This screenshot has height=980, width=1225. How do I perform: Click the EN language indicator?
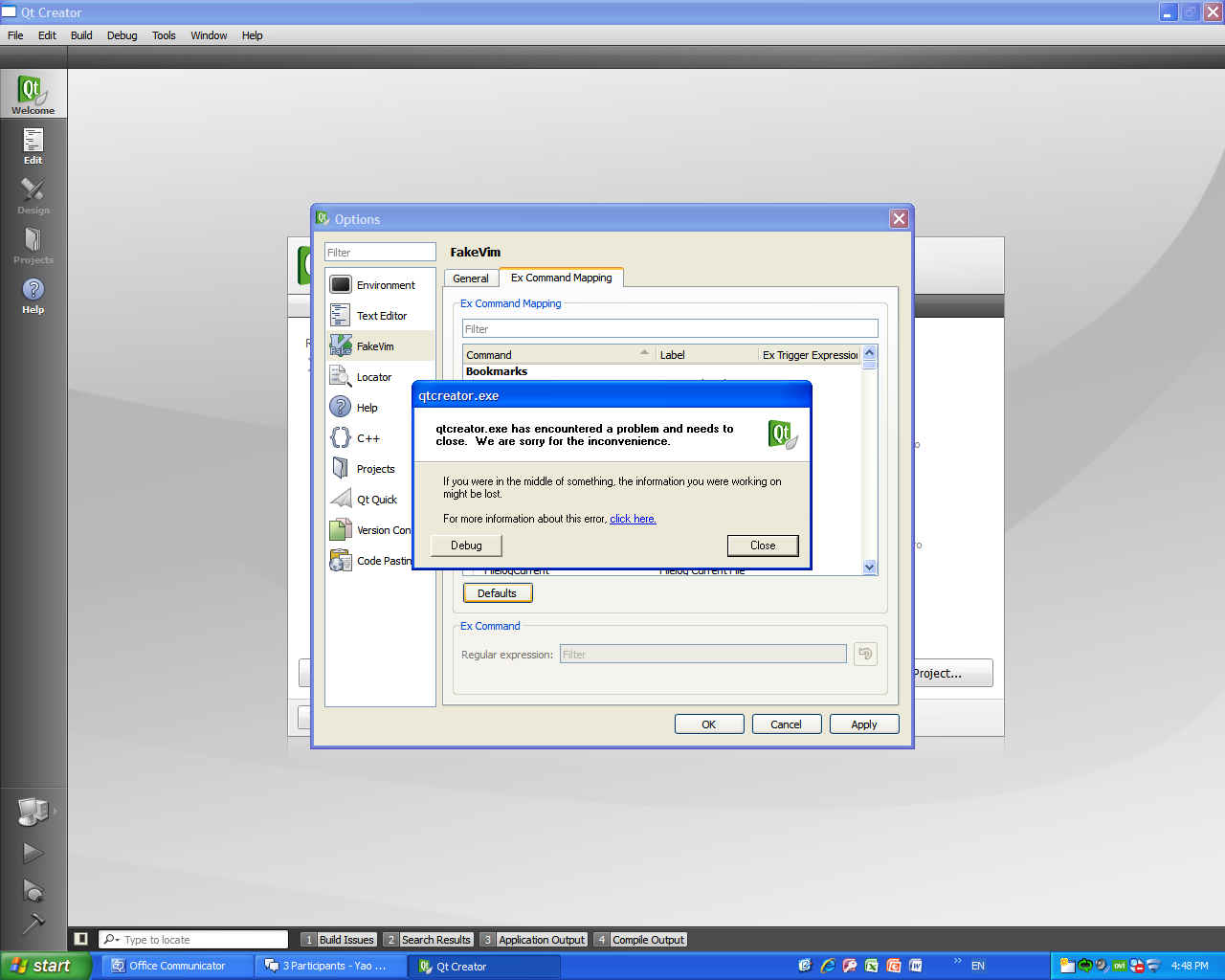[x=978, y=966]
